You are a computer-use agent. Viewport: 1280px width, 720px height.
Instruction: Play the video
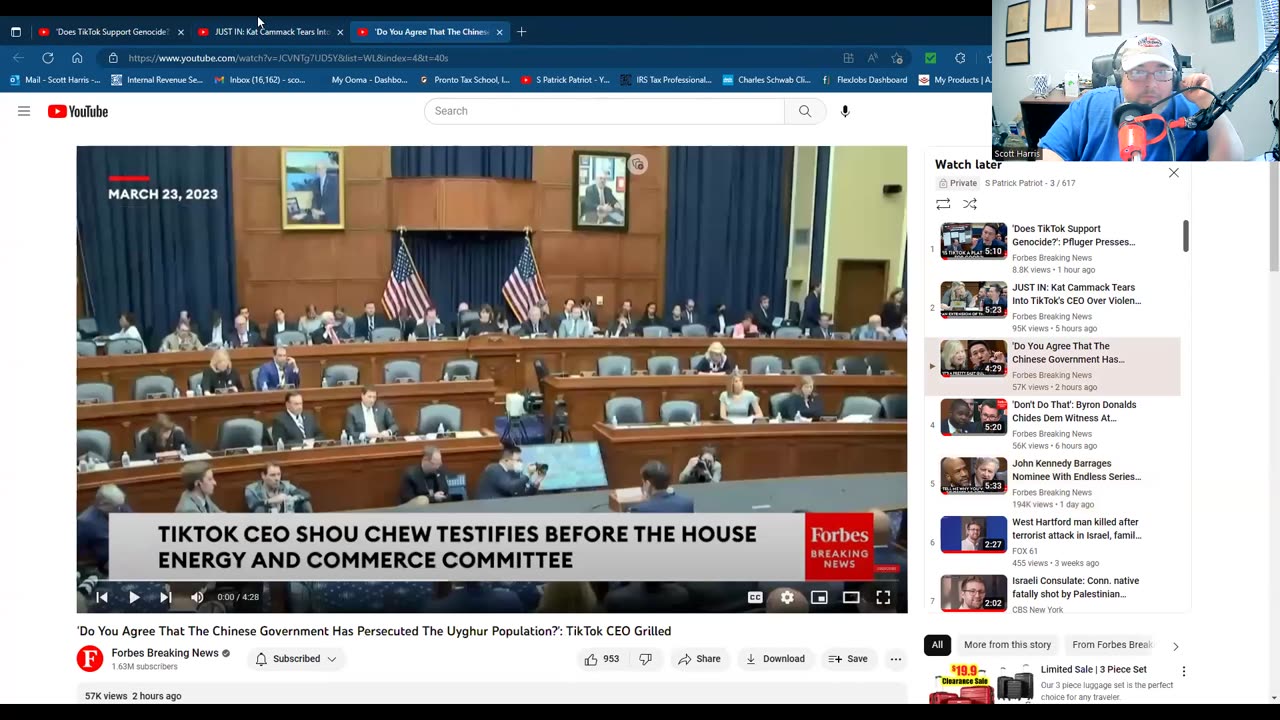(134, 597)
